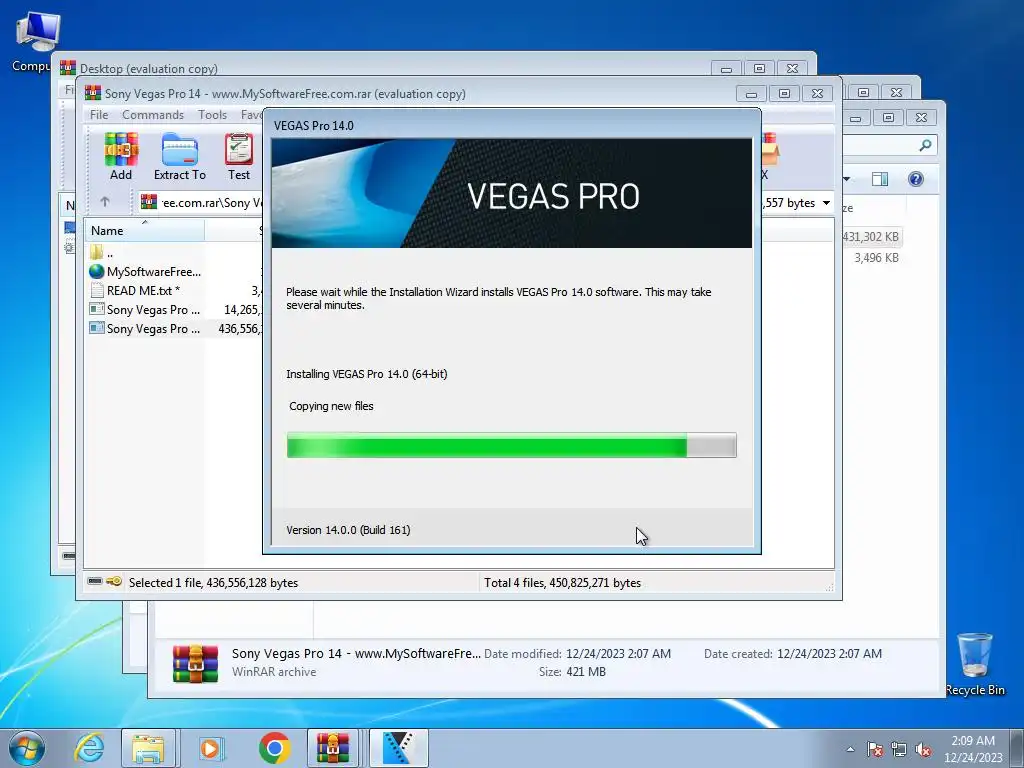The height and width of the screenshot is (768, 1024).
Task: Click the VEGAS Pro 14.0 dialog title bar
Action: pyautogui.click(x=511, y=125)
